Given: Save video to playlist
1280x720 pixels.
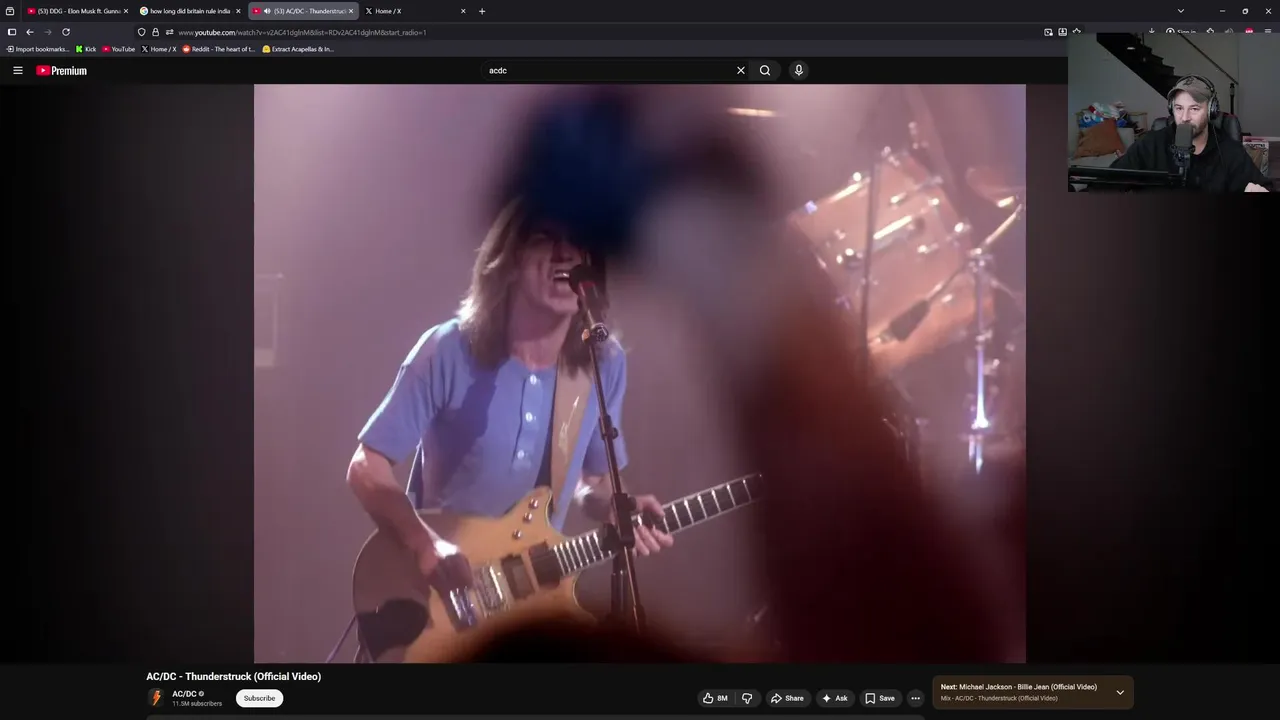Looking at the screenshot, I should tap(880, 698).
